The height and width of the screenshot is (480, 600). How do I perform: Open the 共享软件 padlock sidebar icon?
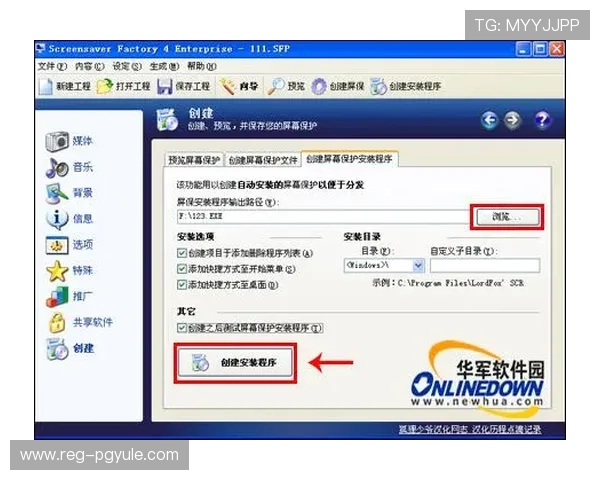[x=57, y=323]
